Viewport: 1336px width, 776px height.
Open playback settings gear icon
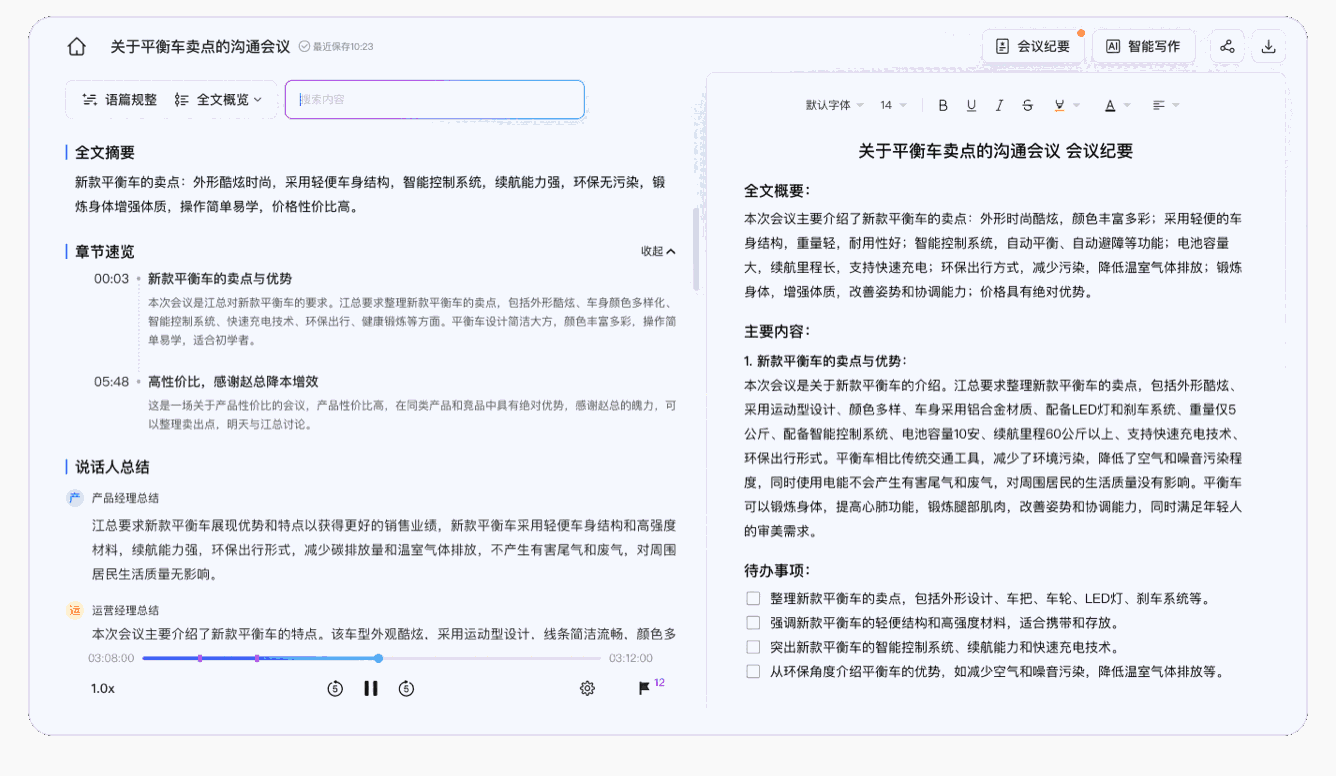tap(586, 688)
